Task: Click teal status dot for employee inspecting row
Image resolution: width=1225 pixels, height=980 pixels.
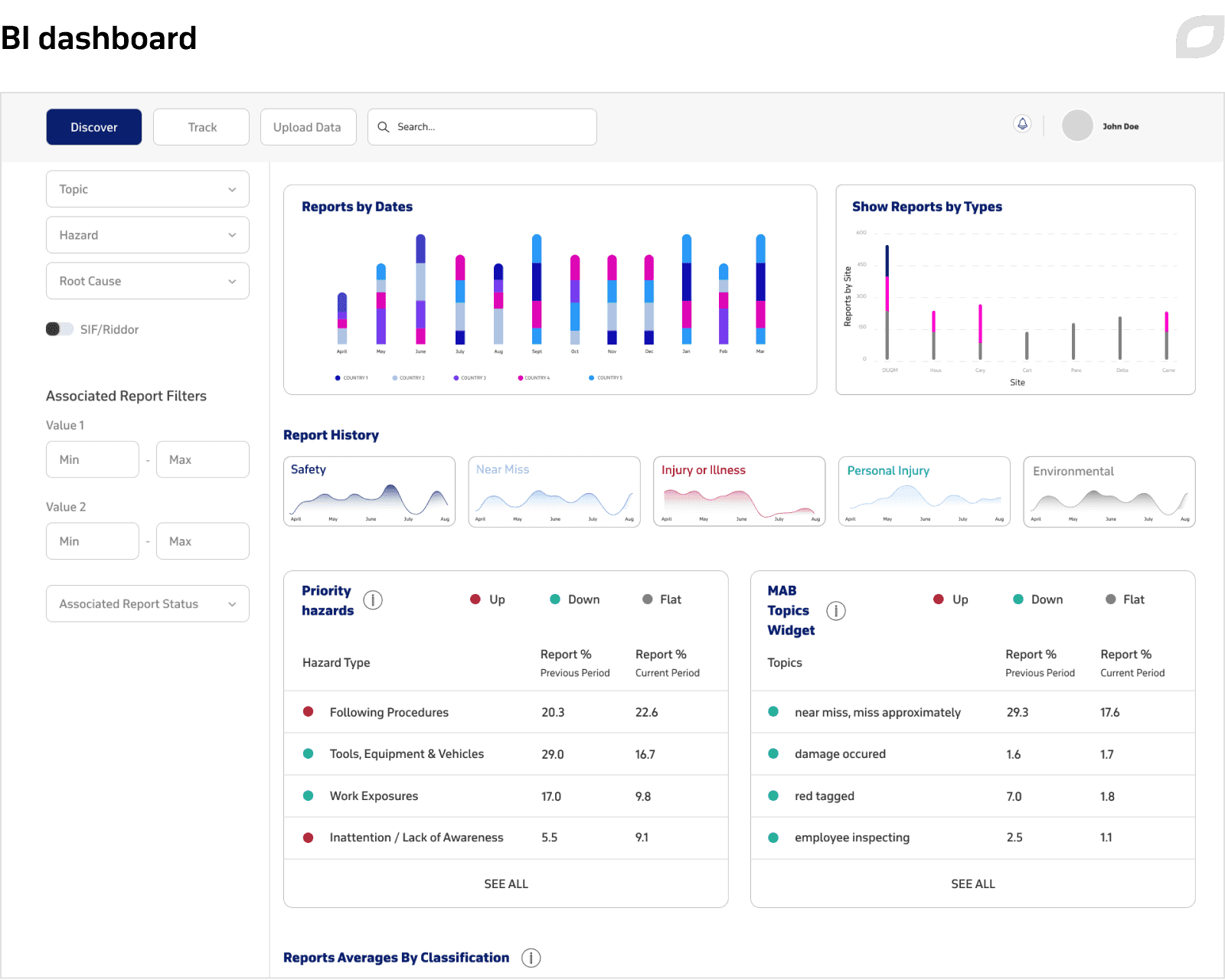Action: (773, 838)
